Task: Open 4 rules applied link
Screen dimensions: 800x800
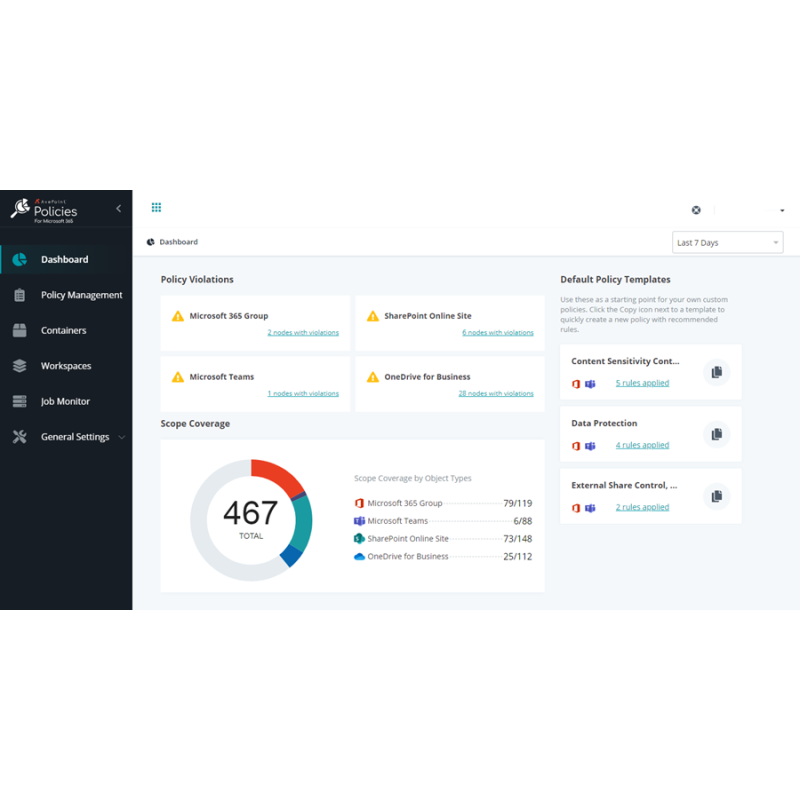Action: pos(642,445)
